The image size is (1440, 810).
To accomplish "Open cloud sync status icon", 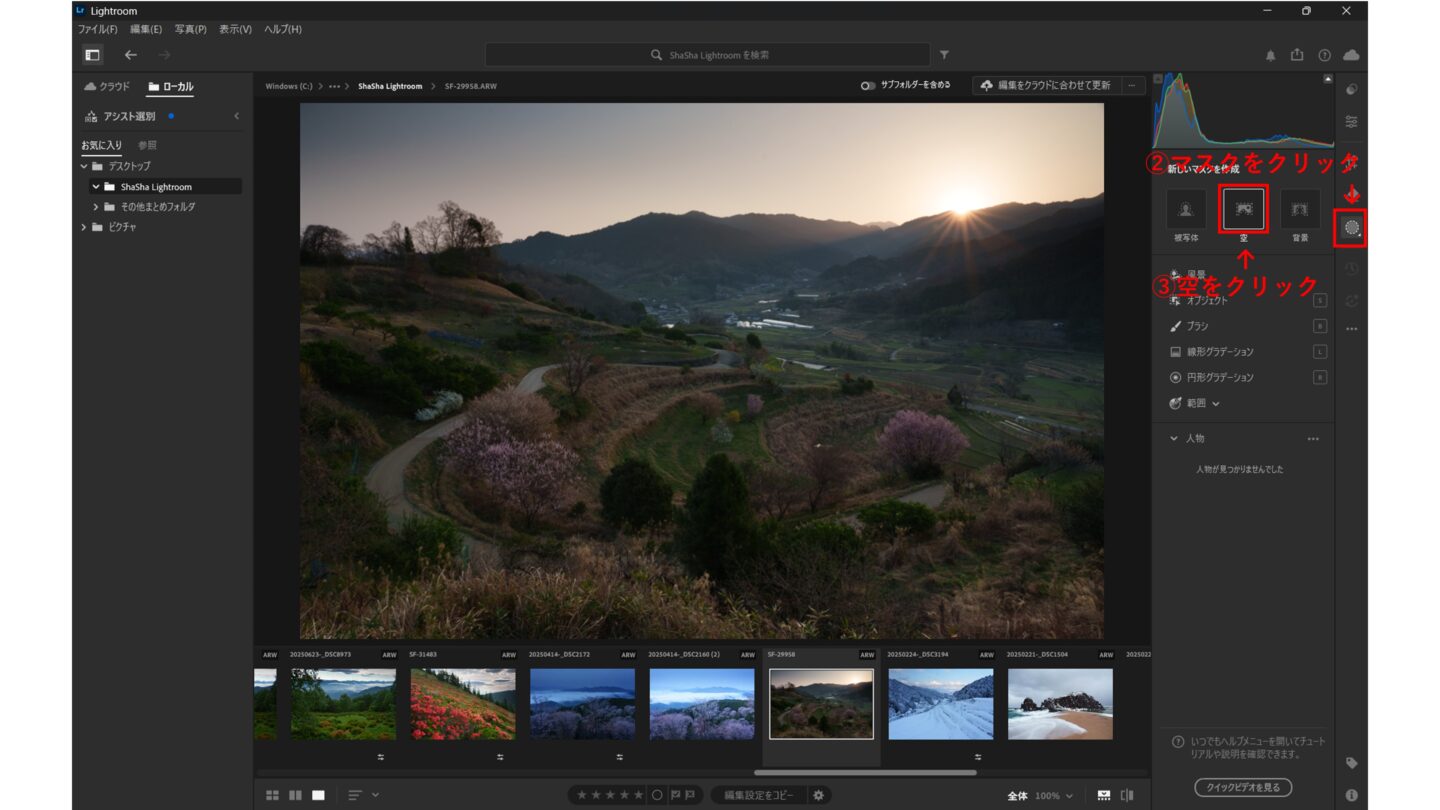I will [1351, 55].
